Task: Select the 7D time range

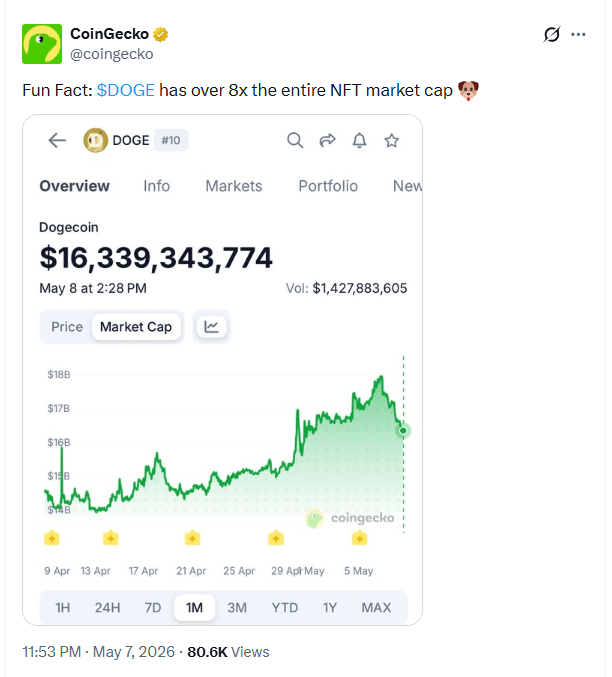Action: pyautogui.click(x=153, y=607)
